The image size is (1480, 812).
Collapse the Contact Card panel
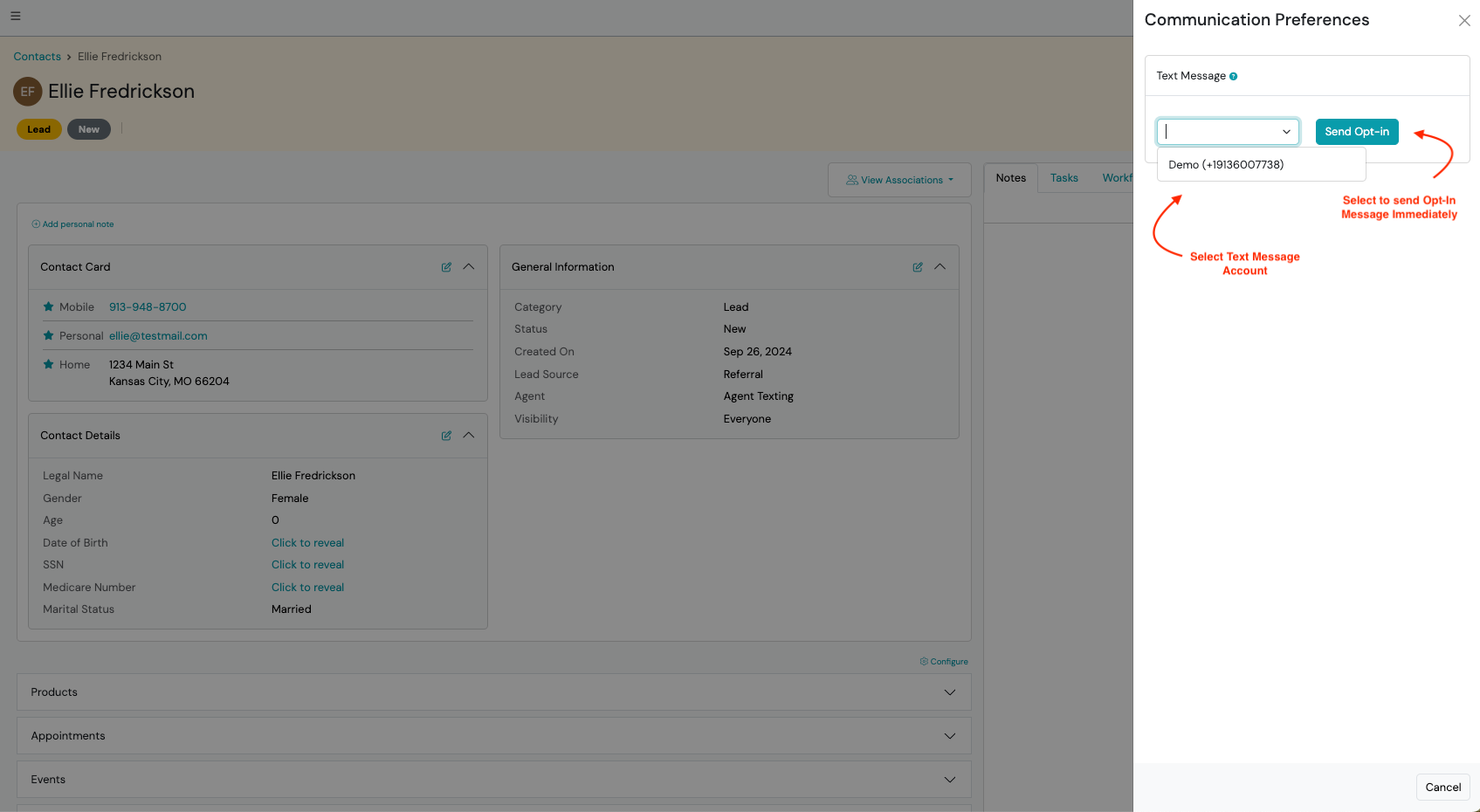click(x=469, y=267)
